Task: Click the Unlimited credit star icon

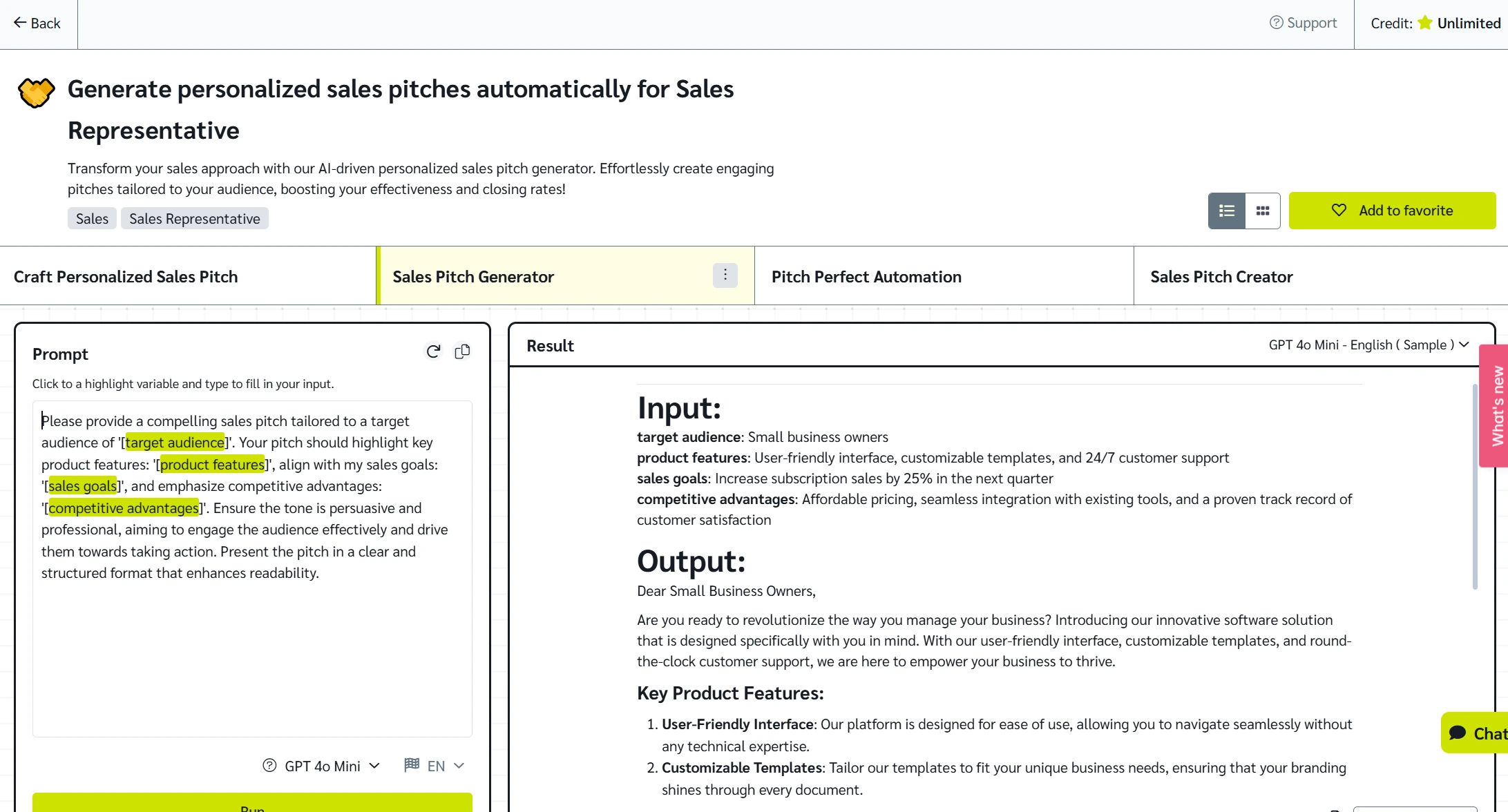Action: pyautogui.click(x=1424, y=23)
